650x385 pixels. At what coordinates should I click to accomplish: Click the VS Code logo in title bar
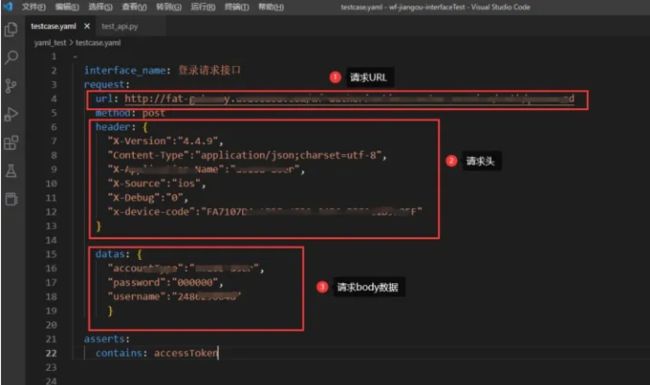click(x=8, y=7)
